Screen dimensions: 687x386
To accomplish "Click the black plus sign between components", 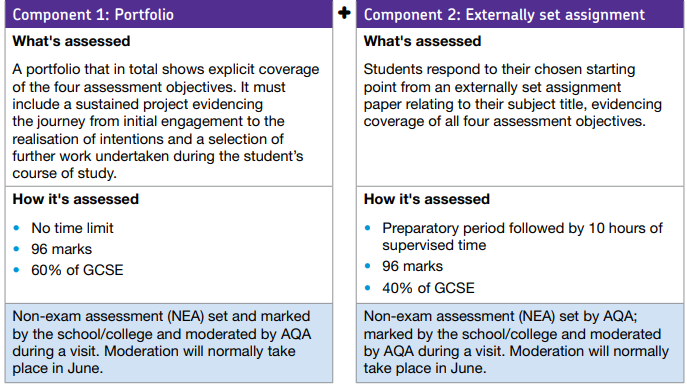I will tap(344, 12).
